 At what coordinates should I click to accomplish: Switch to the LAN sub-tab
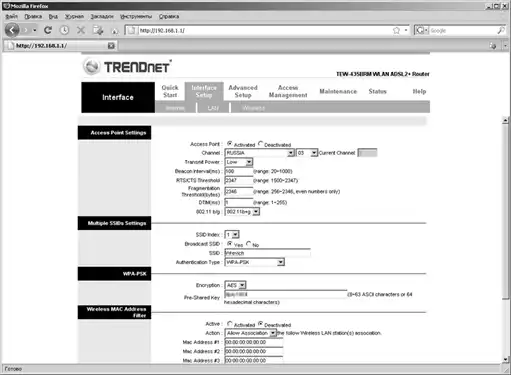(x=213, y=108)
